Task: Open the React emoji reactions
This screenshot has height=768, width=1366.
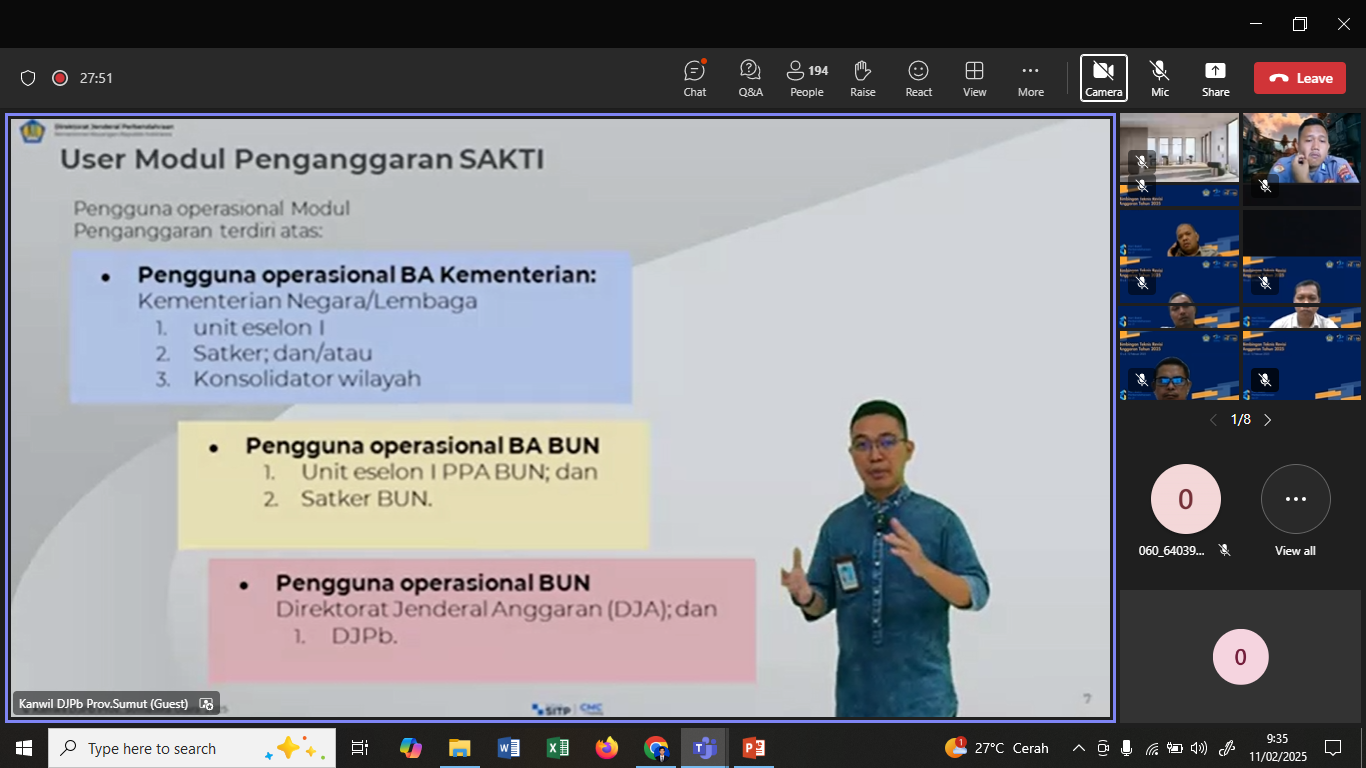Action: [918, 77]
